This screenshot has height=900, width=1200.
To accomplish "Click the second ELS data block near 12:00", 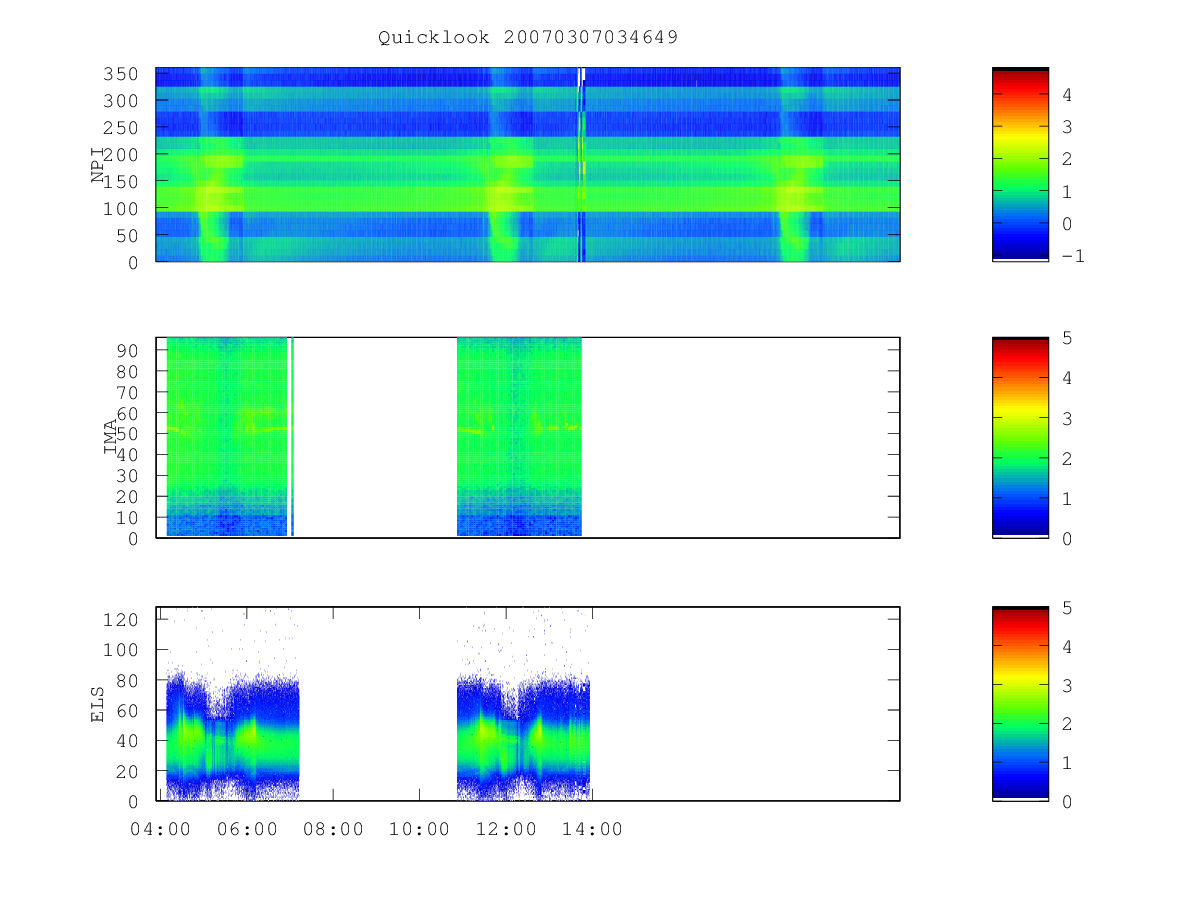I will (x=523, y=737).
